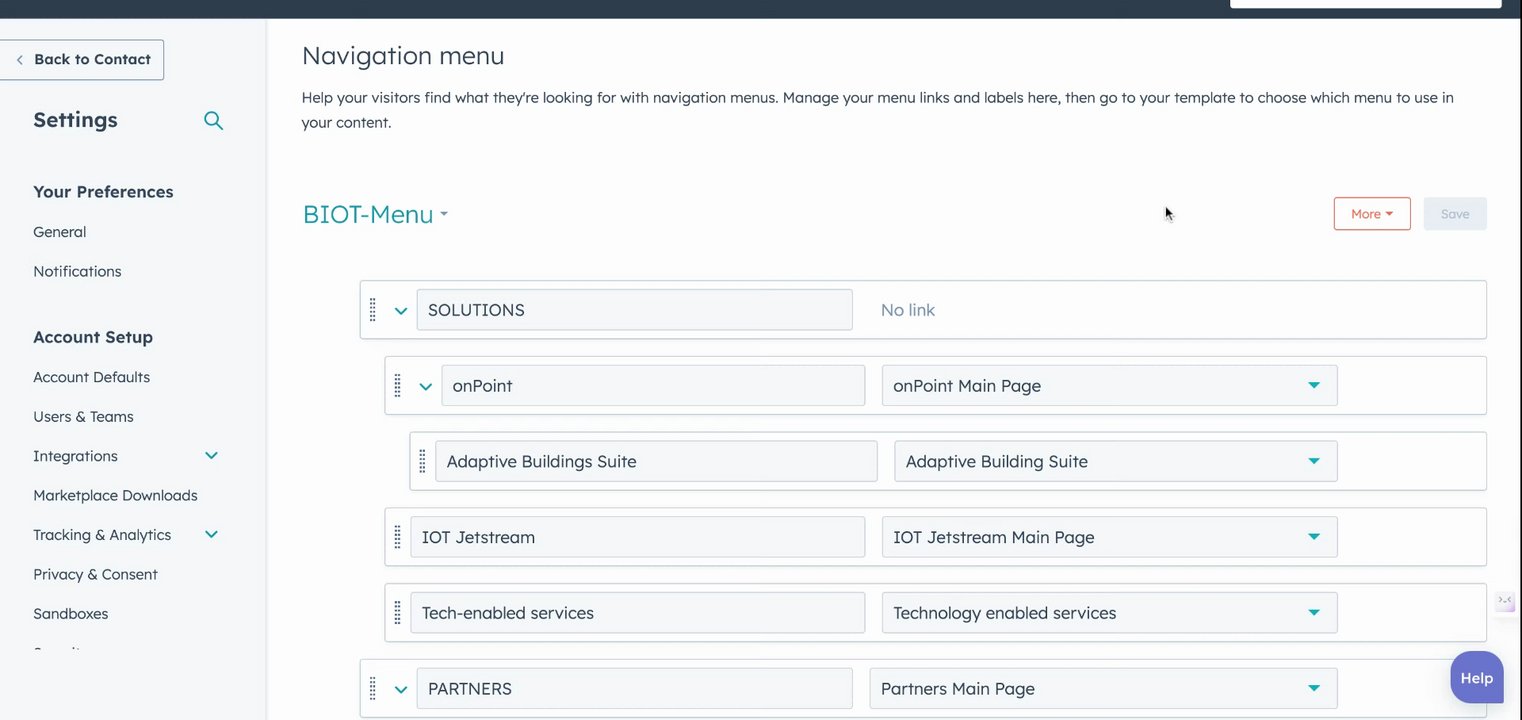Click drag handle of PARTNERS row
The image size is (1522, 720).
click(x=373, y=689)
